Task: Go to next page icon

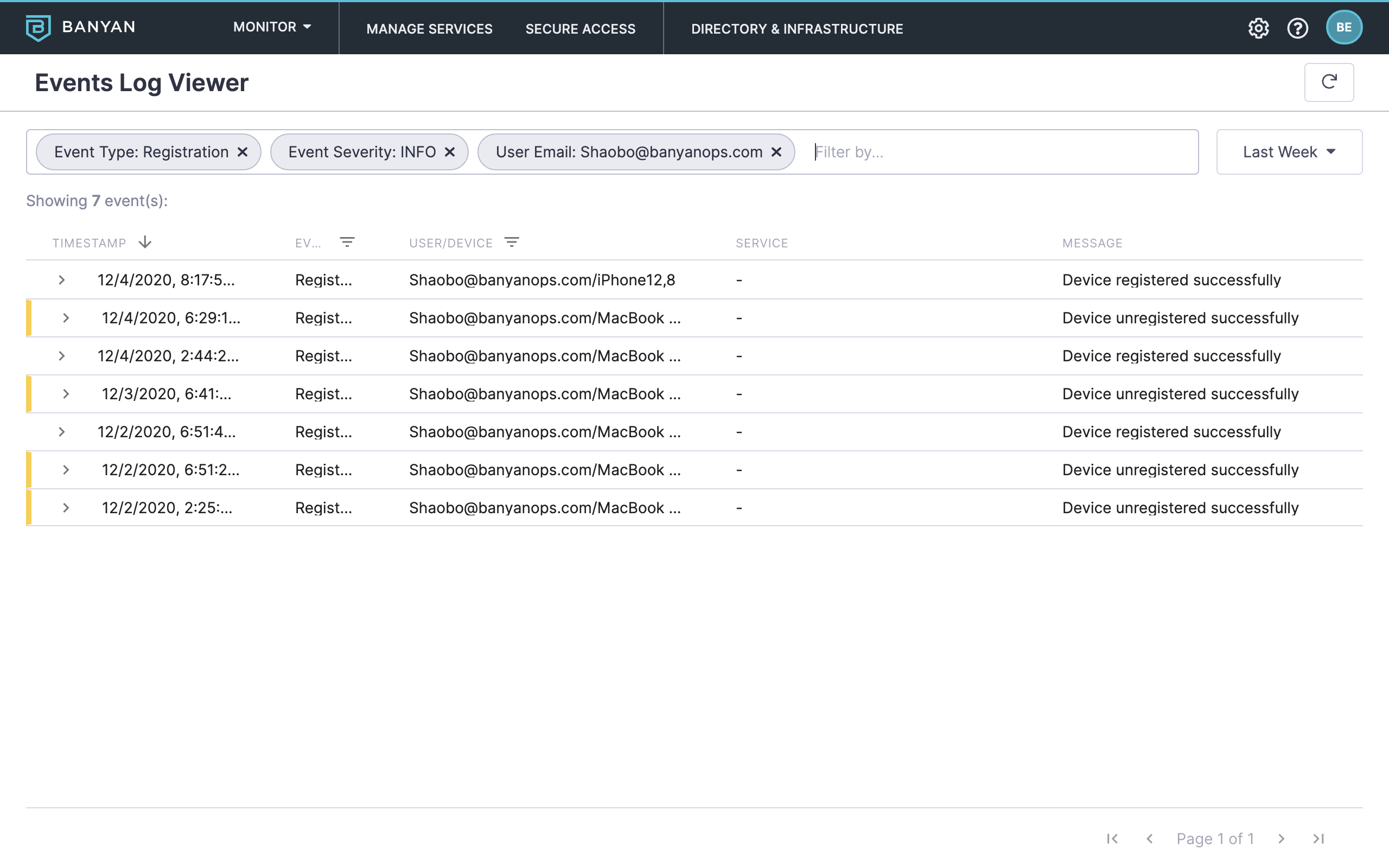Action: click(1281, 839)
